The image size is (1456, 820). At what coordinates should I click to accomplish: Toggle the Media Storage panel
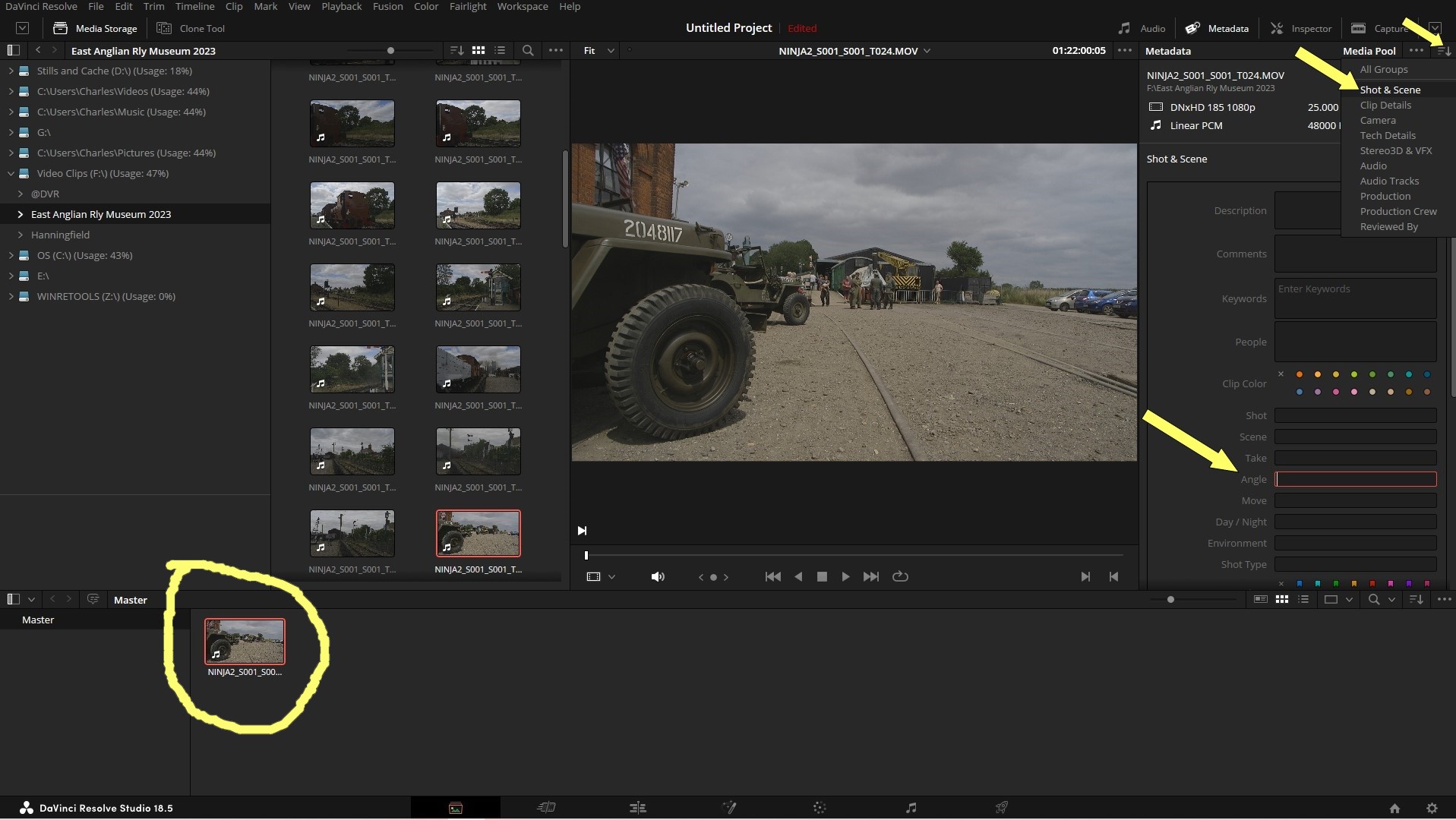[x=96, y=28]
